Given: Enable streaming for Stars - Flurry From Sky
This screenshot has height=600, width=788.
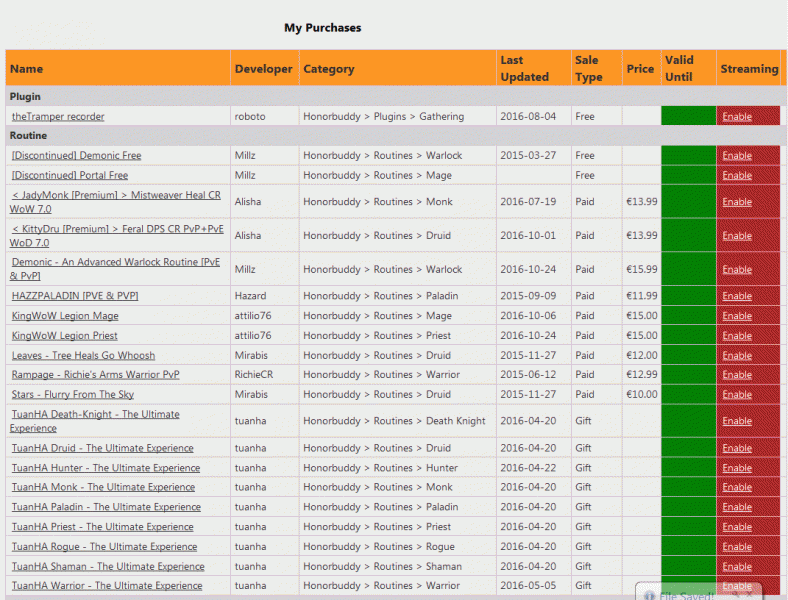Looking at the screenshot, I should tap(737, 395).
